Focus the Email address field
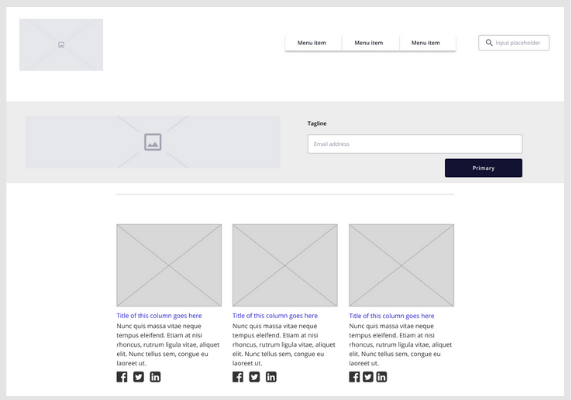571x400 pixels. click(415, 144)
